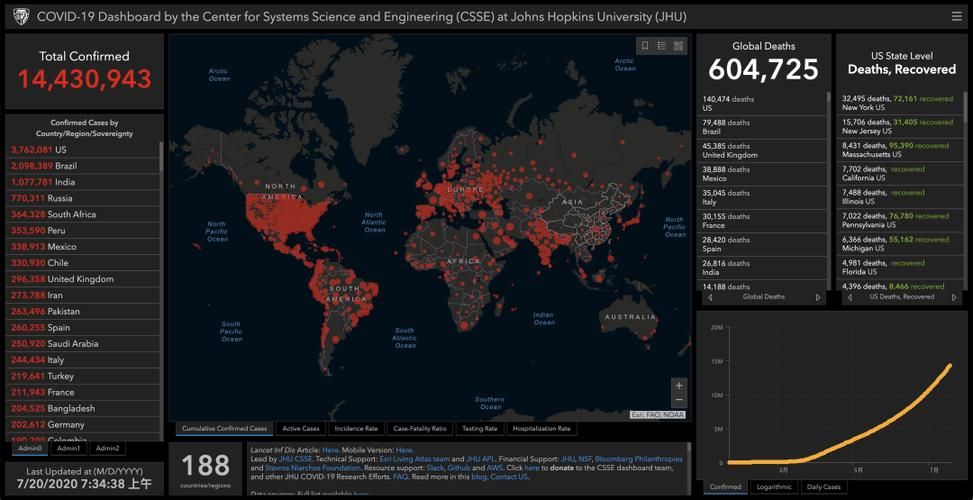Go to previous US Deaths, Recovered page
This screenshot has width=973, height=500.
click(x=849, y=298)
